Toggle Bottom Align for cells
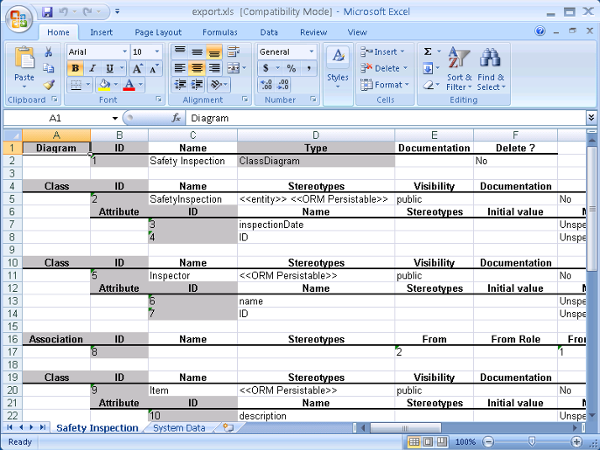600x450 pixels. (x=215, y=52)
